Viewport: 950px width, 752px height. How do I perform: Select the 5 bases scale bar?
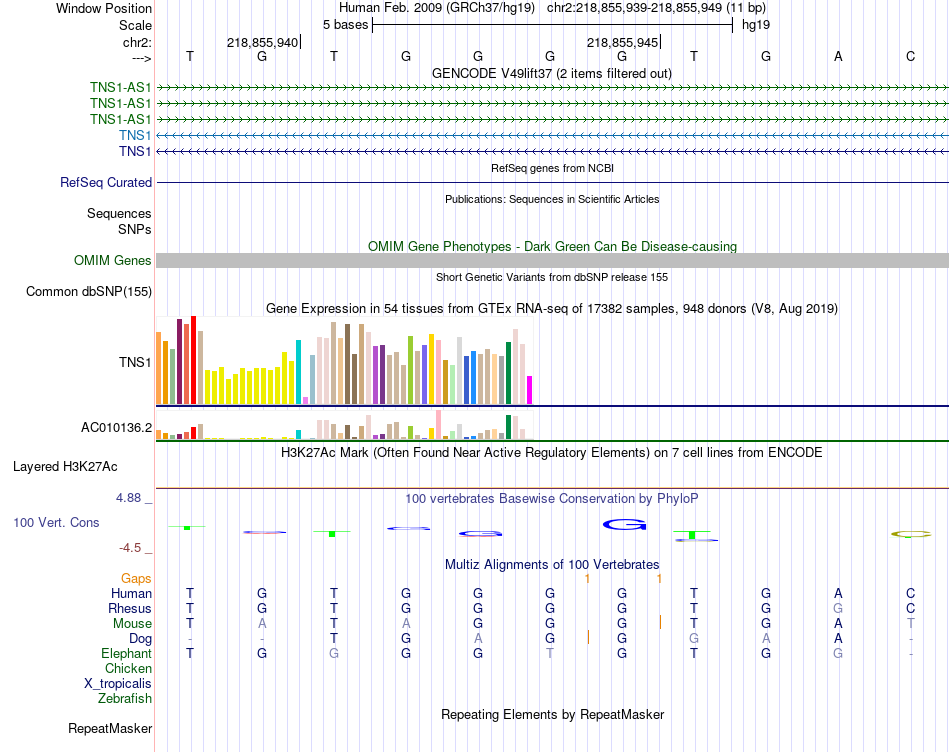point(553,25)
